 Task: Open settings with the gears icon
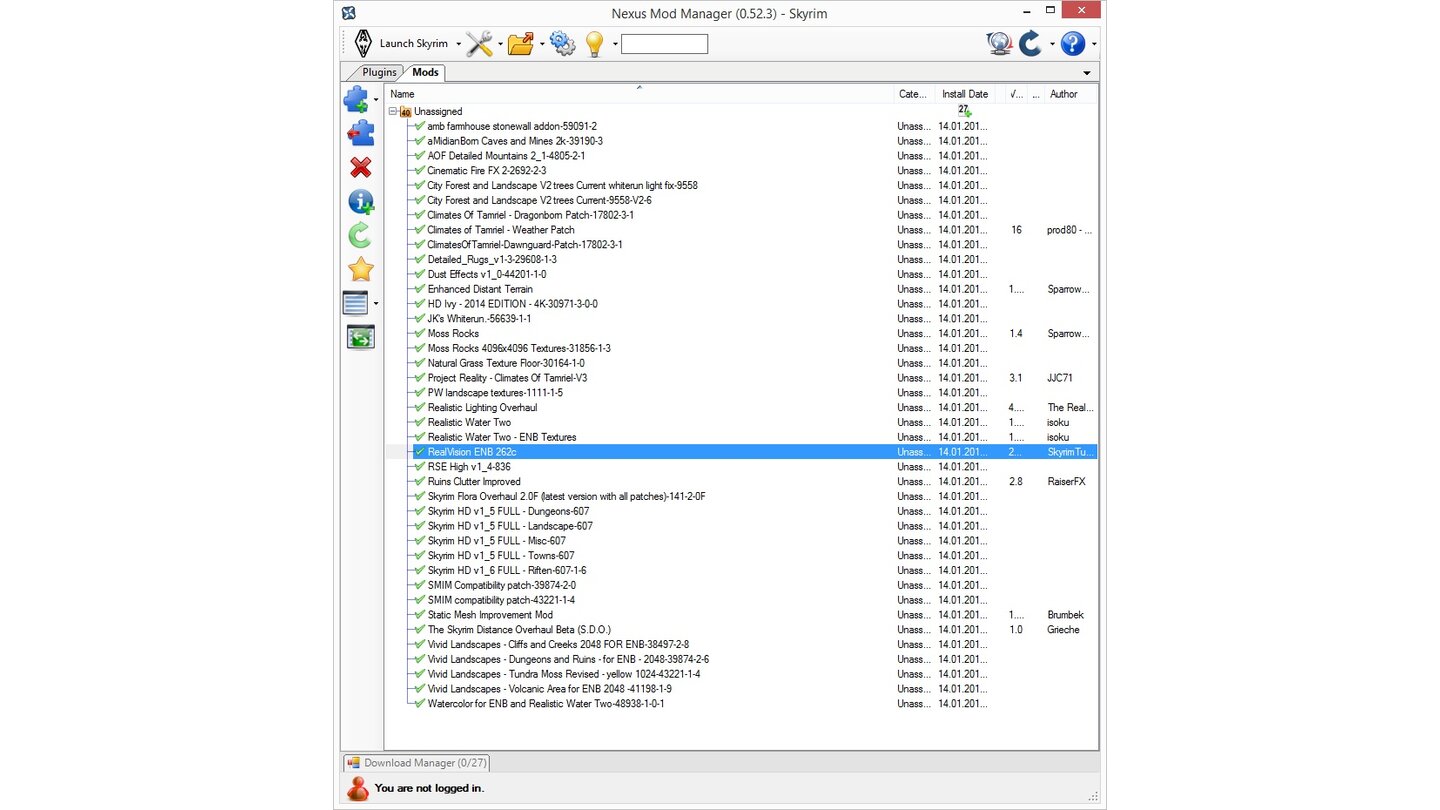coord(563,44)
